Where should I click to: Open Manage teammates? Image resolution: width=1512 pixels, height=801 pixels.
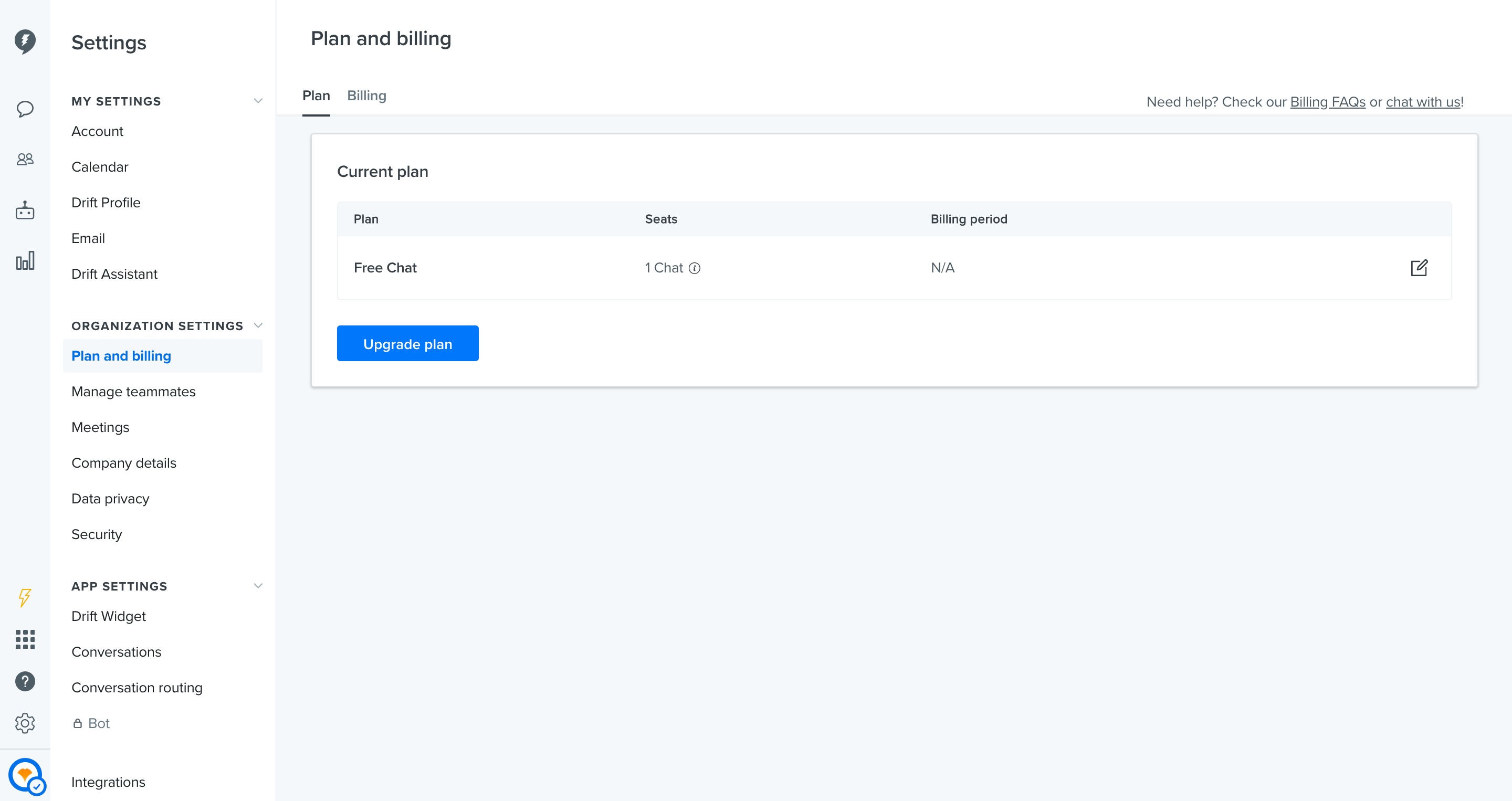pyautogui.click(x=133, y=392)
